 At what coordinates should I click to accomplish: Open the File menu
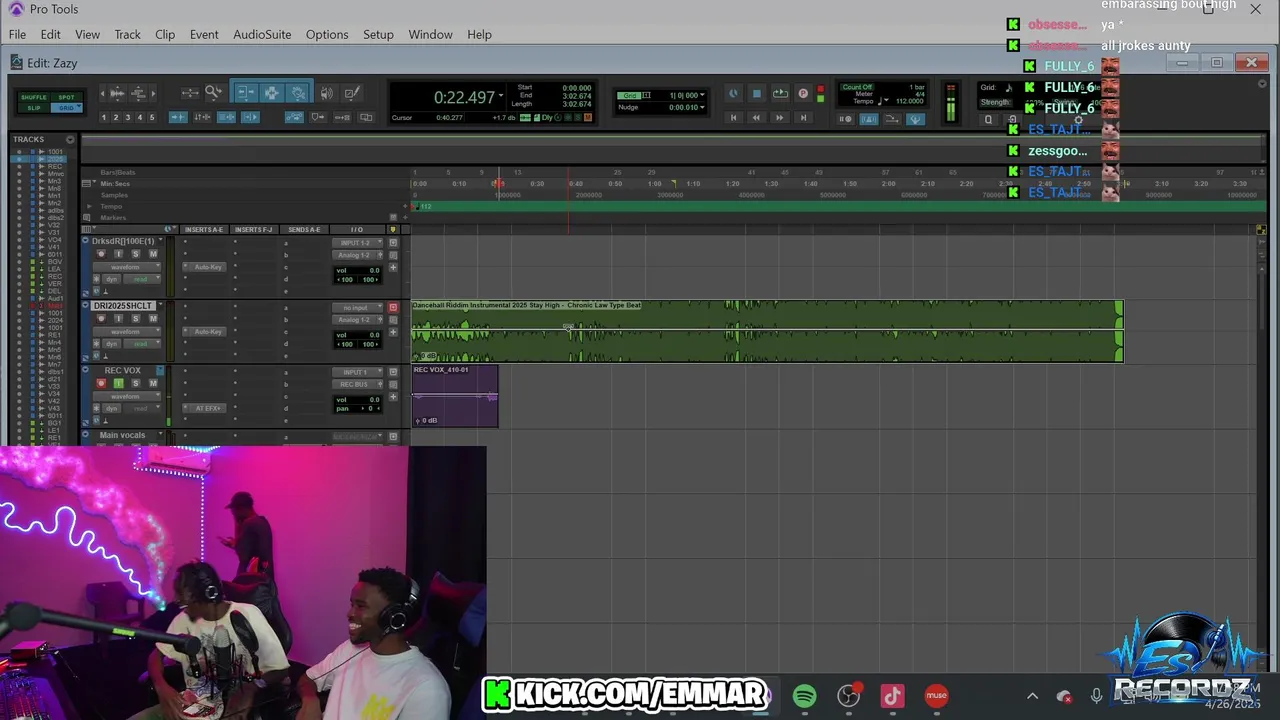pos(17,34)
